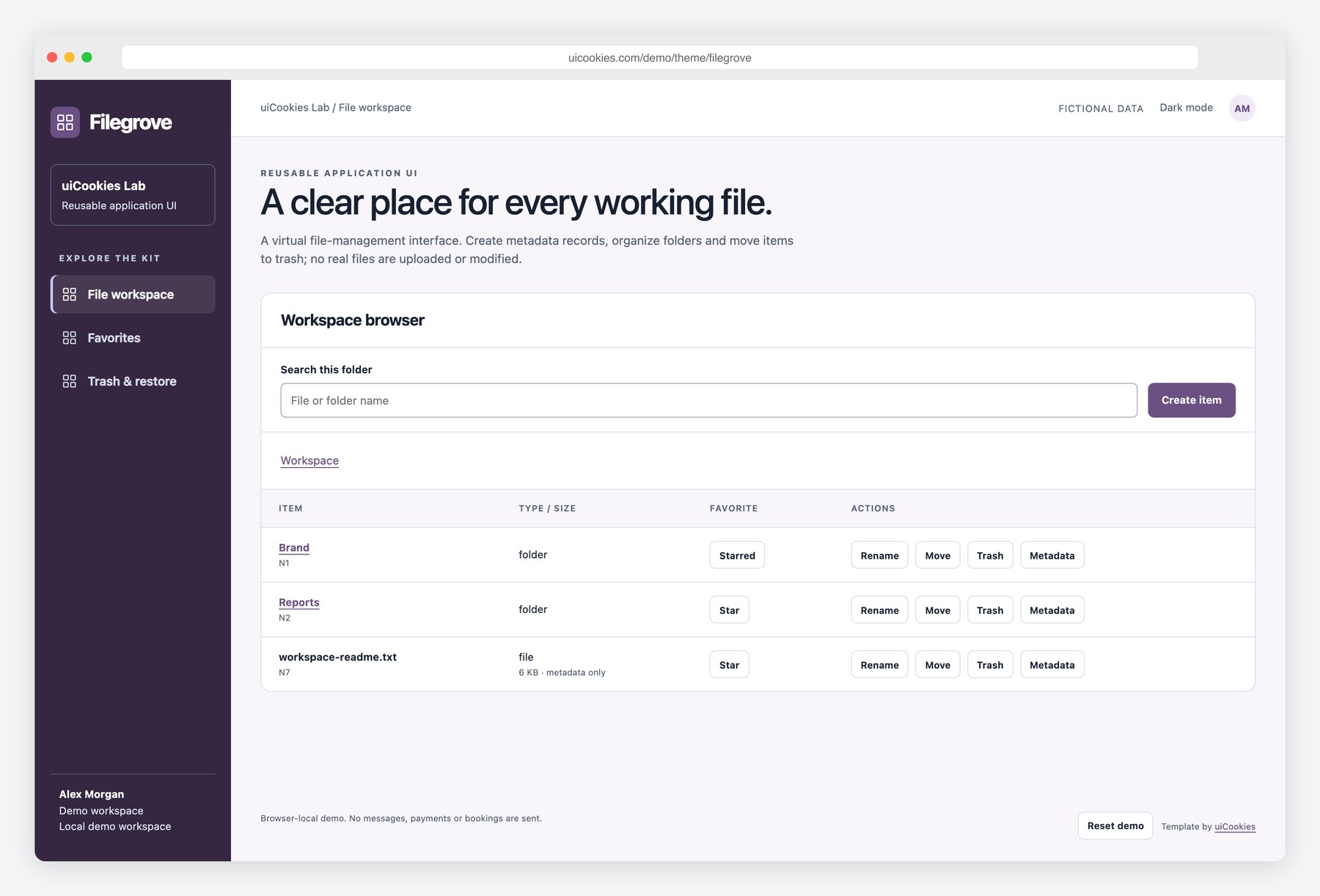Move the Reports folder
This screenshot has width=1320, height=896.
click(937, 610)
